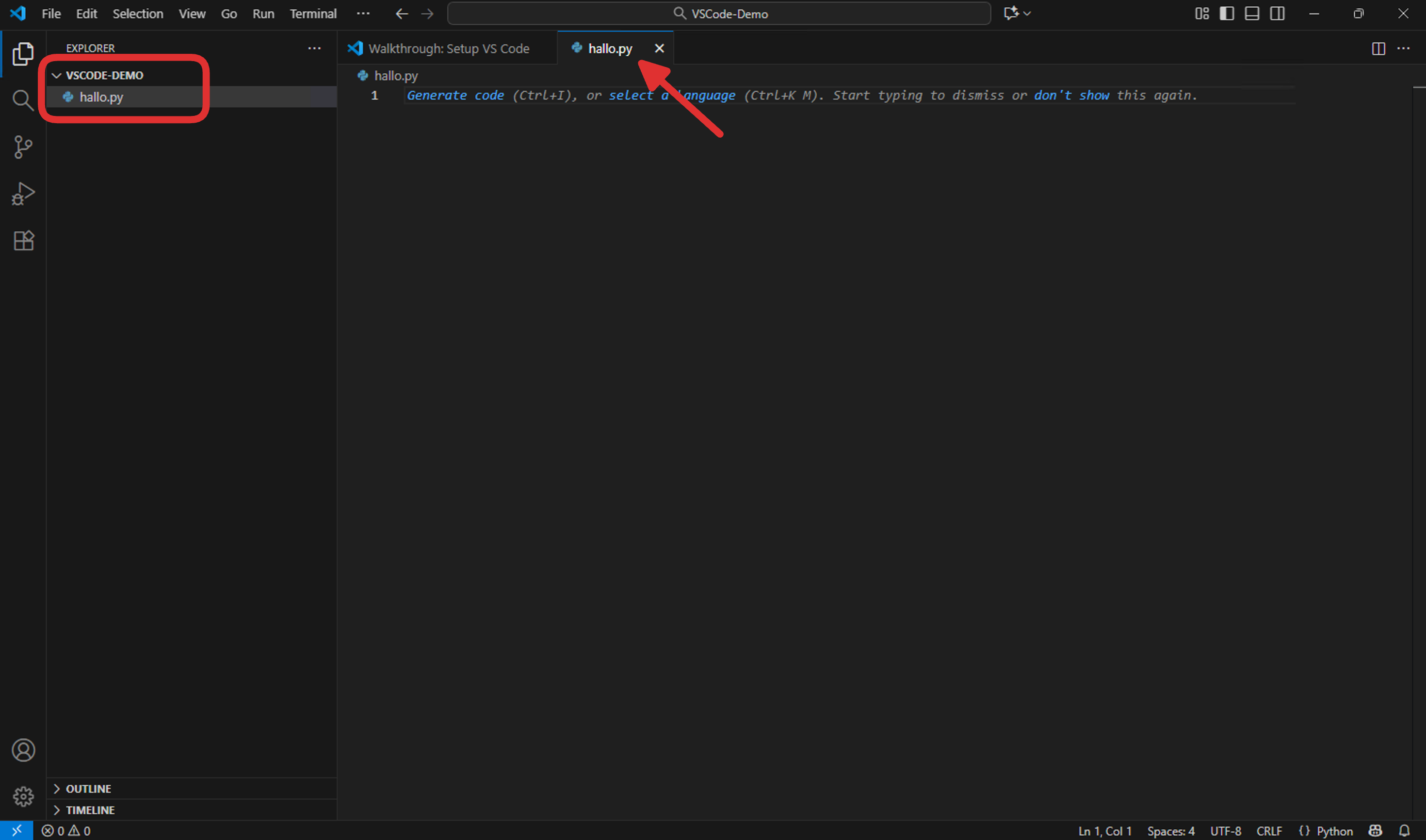Toggle the secondary side bar visibility
Viewport: 1426px width, 840px height.
[1278, 14]
